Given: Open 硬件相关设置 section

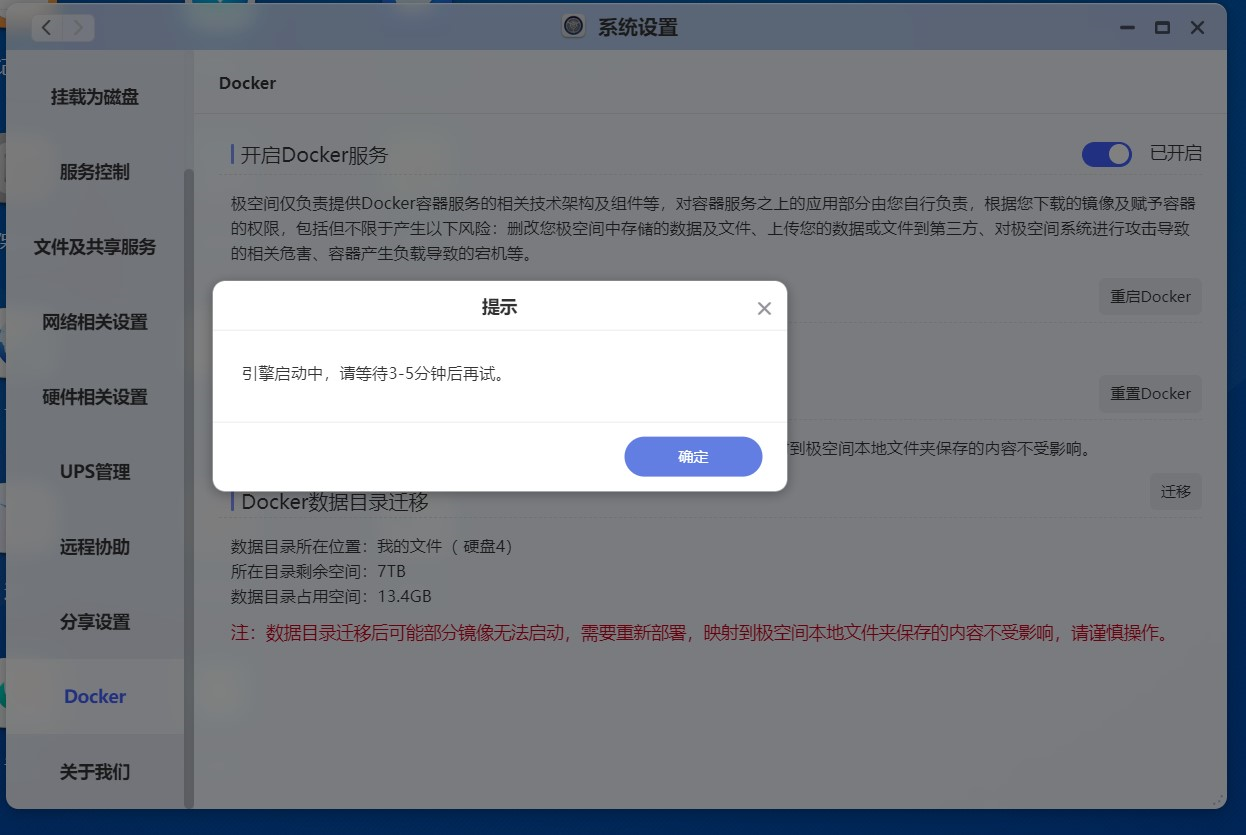Looking at the screenshot, I should [x=95, y=397].
